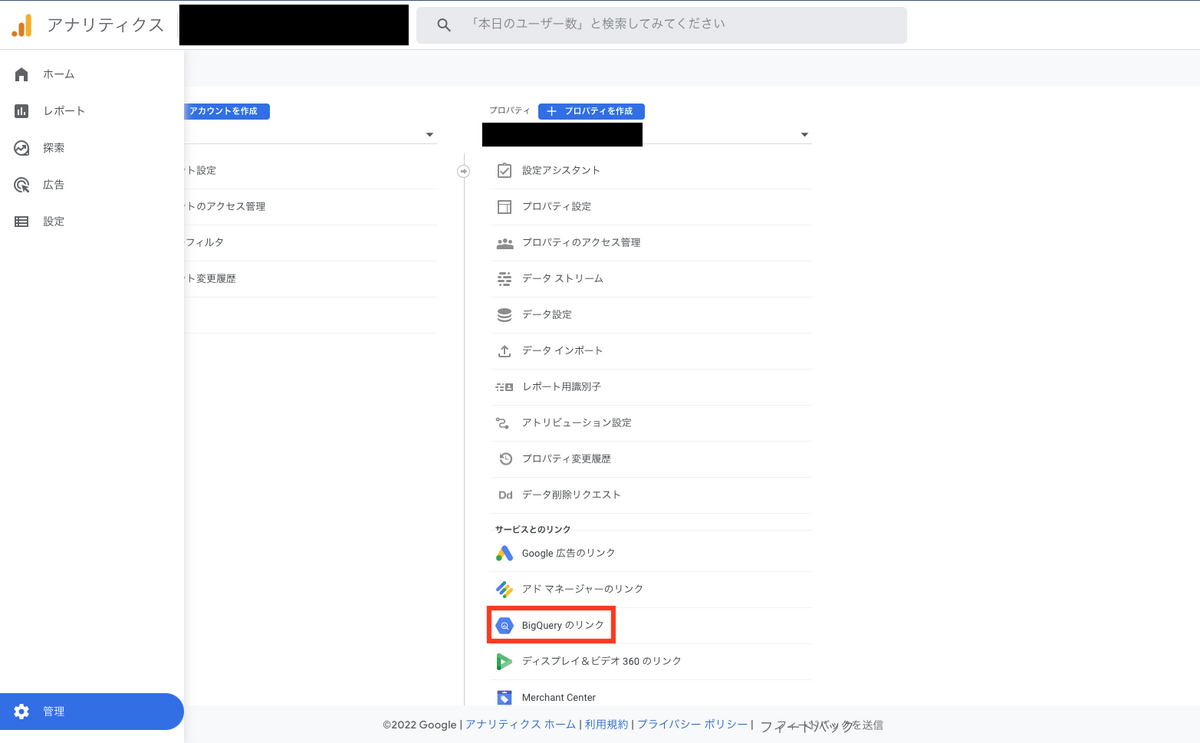The height and width of the screenshot is (743, 1200).
Task: Click the search magnifier icon
Action: click(444, 25)
